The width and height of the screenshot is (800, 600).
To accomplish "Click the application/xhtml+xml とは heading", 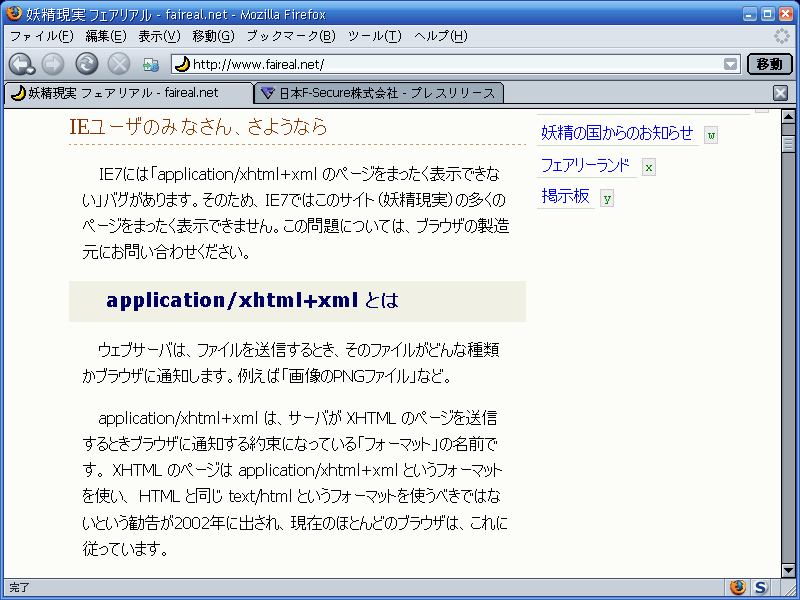I will click(x=252, y=301).
